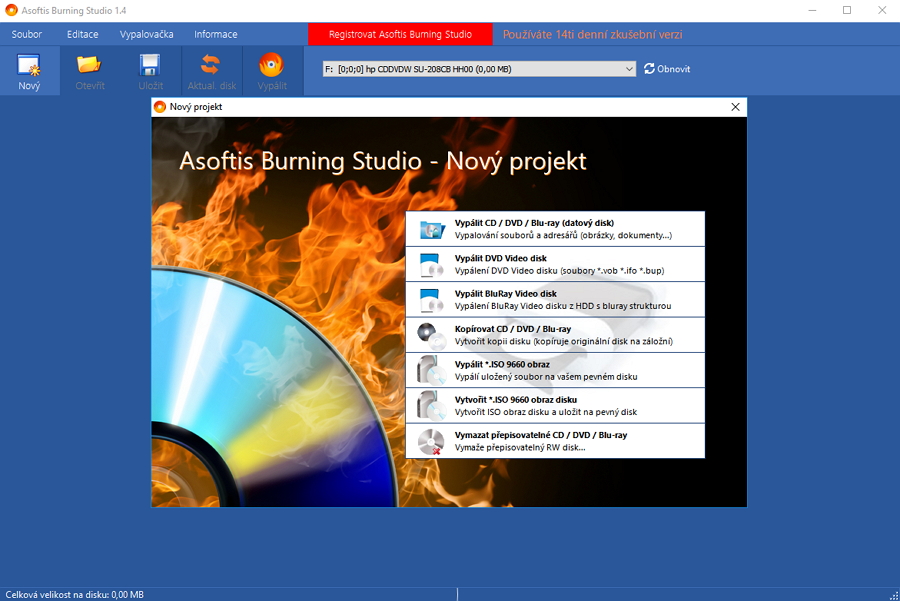This screenshot has width=900, height=601.
Task: Click the Kopírovat CD / DVD / Blu-ray icon
Action: (x=432, y=335)
